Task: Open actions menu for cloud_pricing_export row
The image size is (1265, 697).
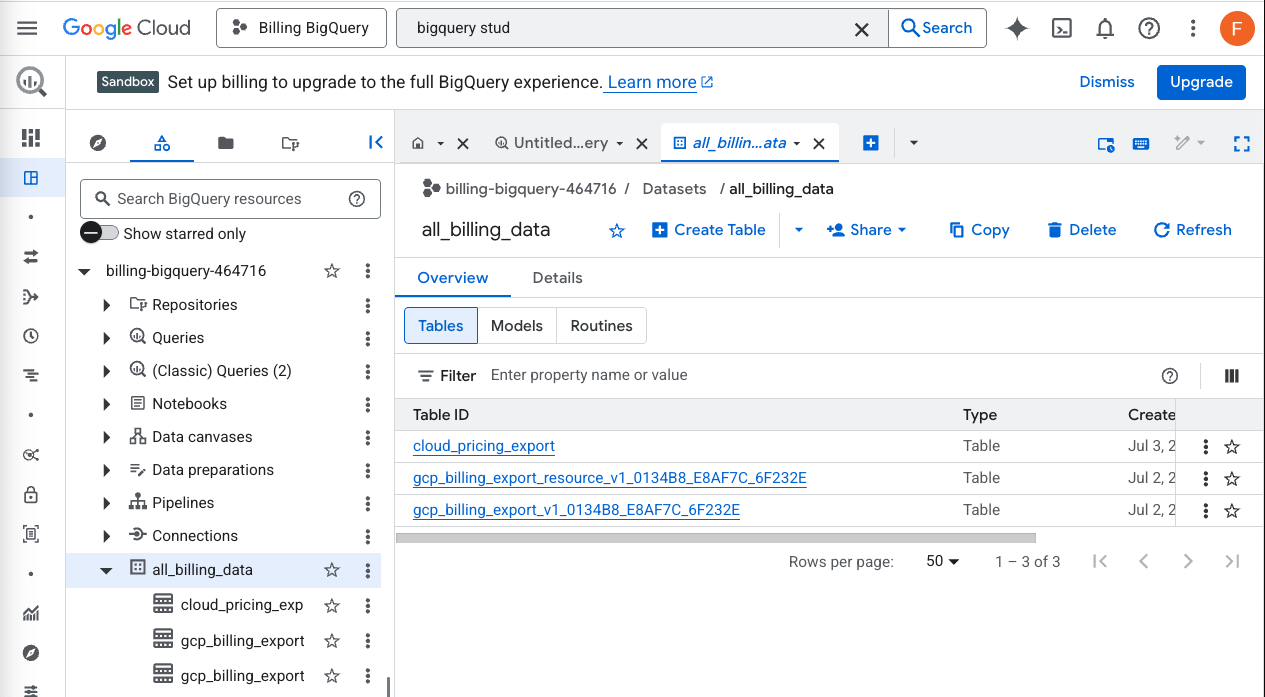Action: [x=1206, y=447]
